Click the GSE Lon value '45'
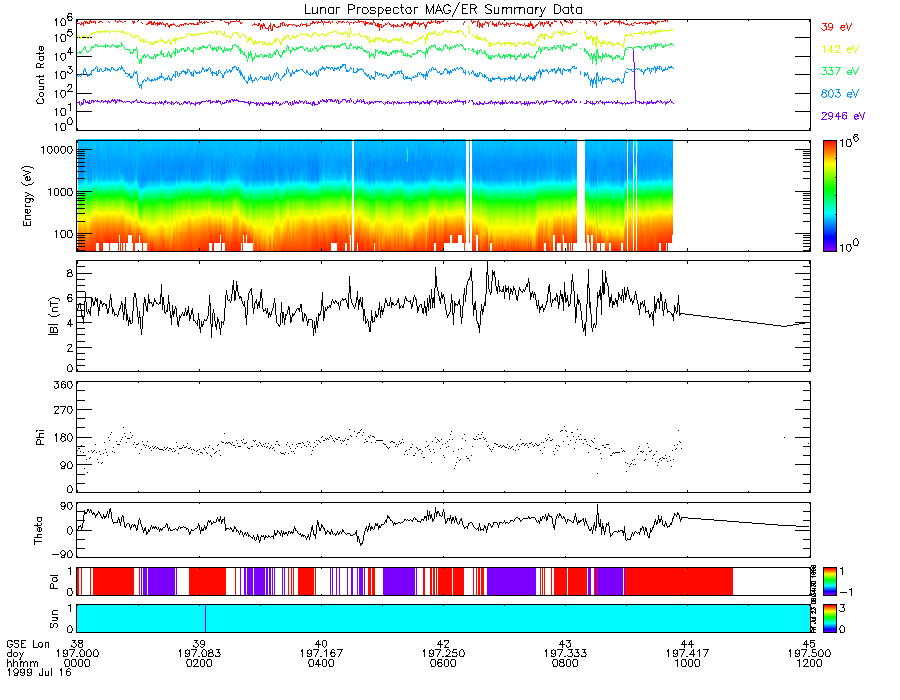900x700 pixels. (x=809, y=644)
